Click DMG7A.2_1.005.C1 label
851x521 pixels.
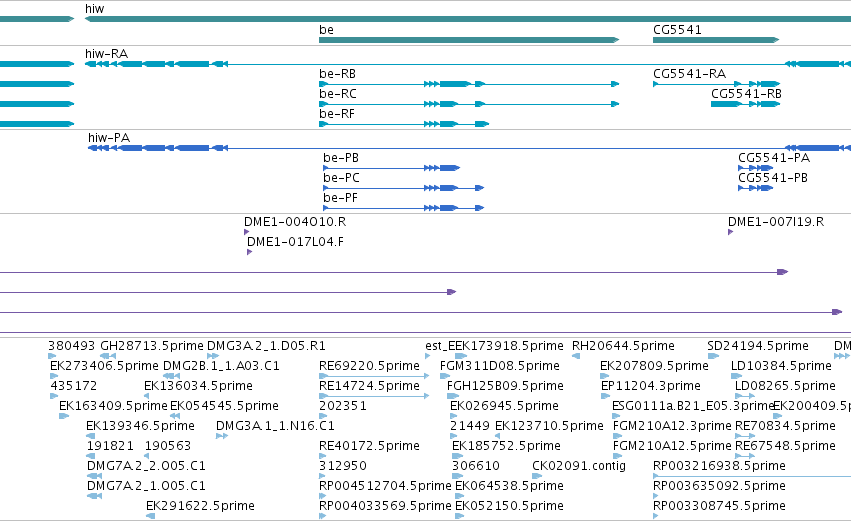pyautogui.click(x=146, y=486)
